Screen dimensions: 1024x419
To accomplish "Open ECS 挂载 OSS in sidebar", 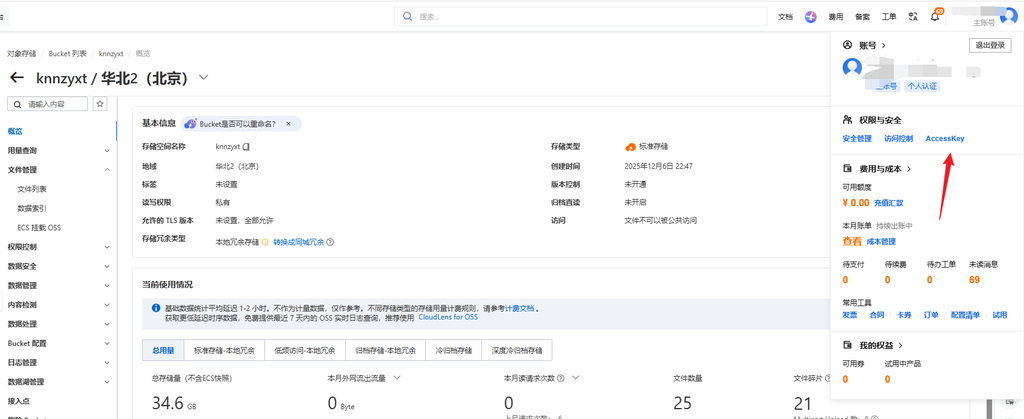I will [x=40, y=228].
